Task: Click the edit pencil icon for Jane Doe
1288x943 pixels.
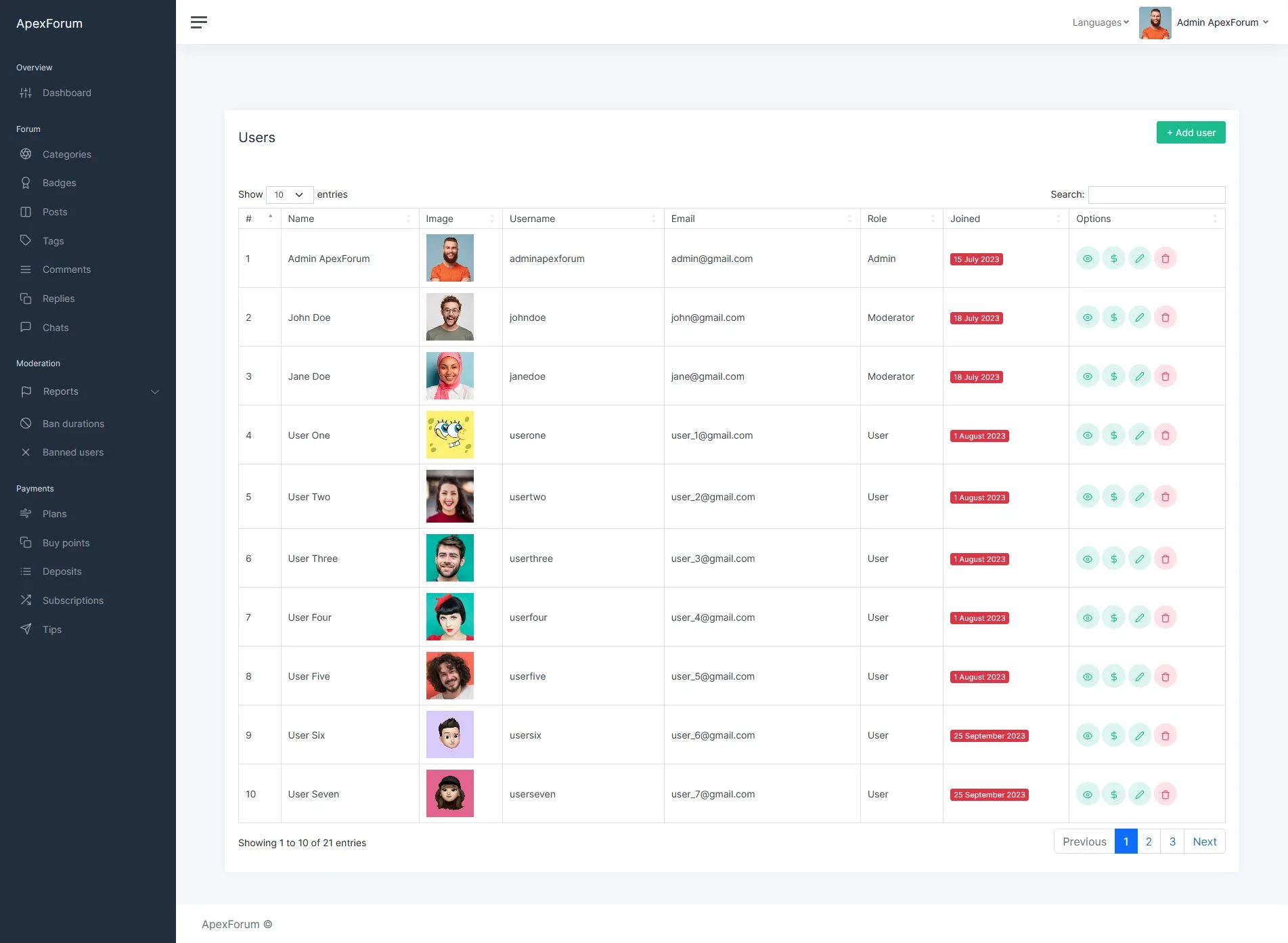Action: (x=1139, y=376)
